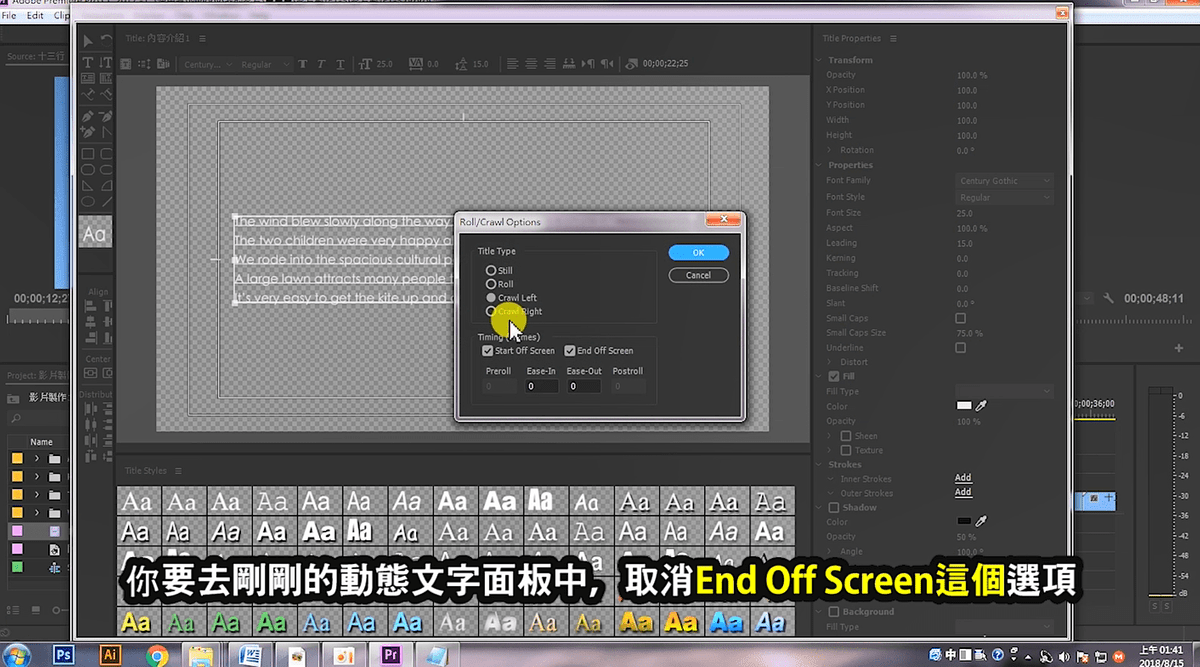The image size is (1200, 667).
Task: Click the Ease-In frames field
Action: coord(541,386)
